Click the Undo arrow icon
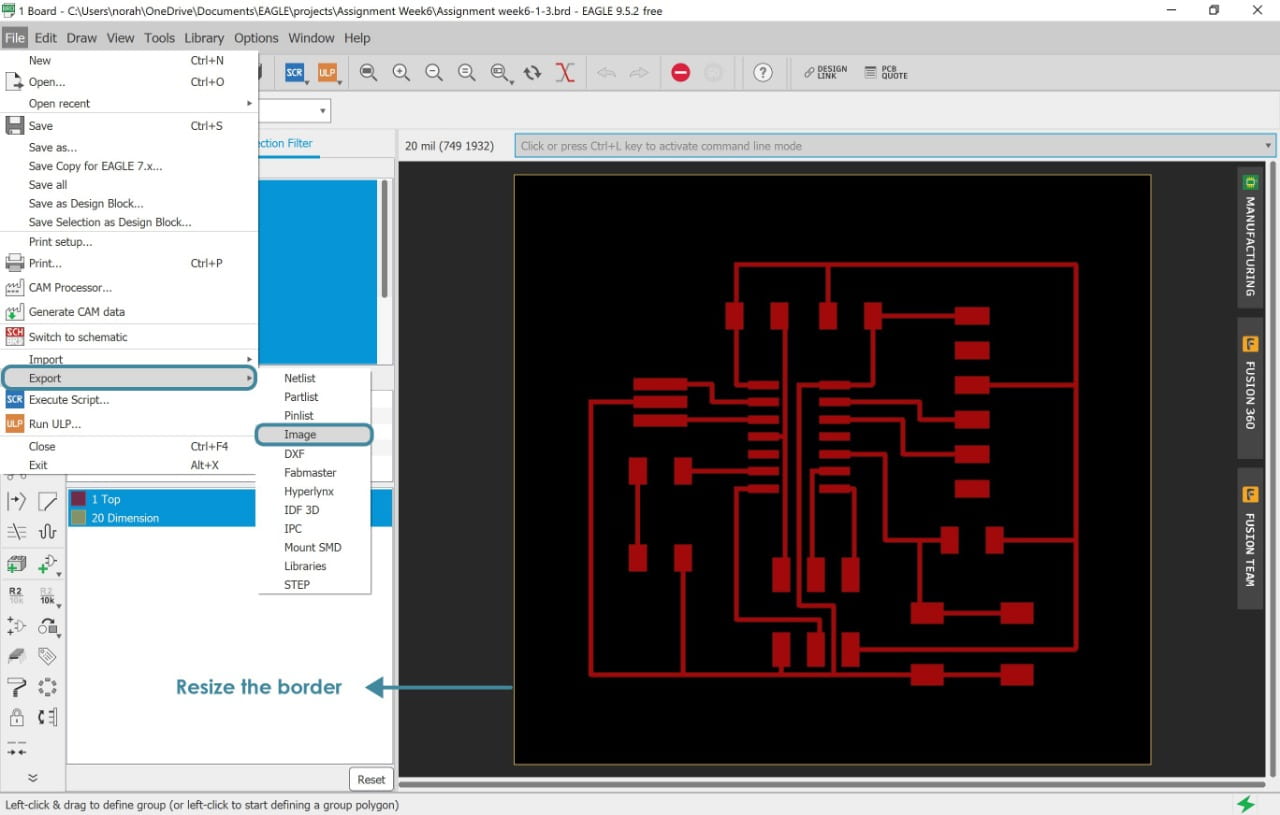Screen dimensions: 1280x815 point(606,72)
